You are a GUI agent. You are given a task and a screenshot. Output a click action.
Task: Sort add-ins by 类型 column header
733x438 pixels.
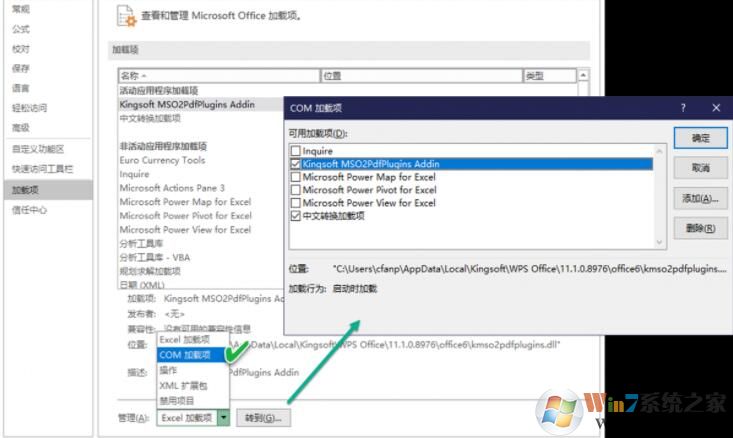(549, 76)
